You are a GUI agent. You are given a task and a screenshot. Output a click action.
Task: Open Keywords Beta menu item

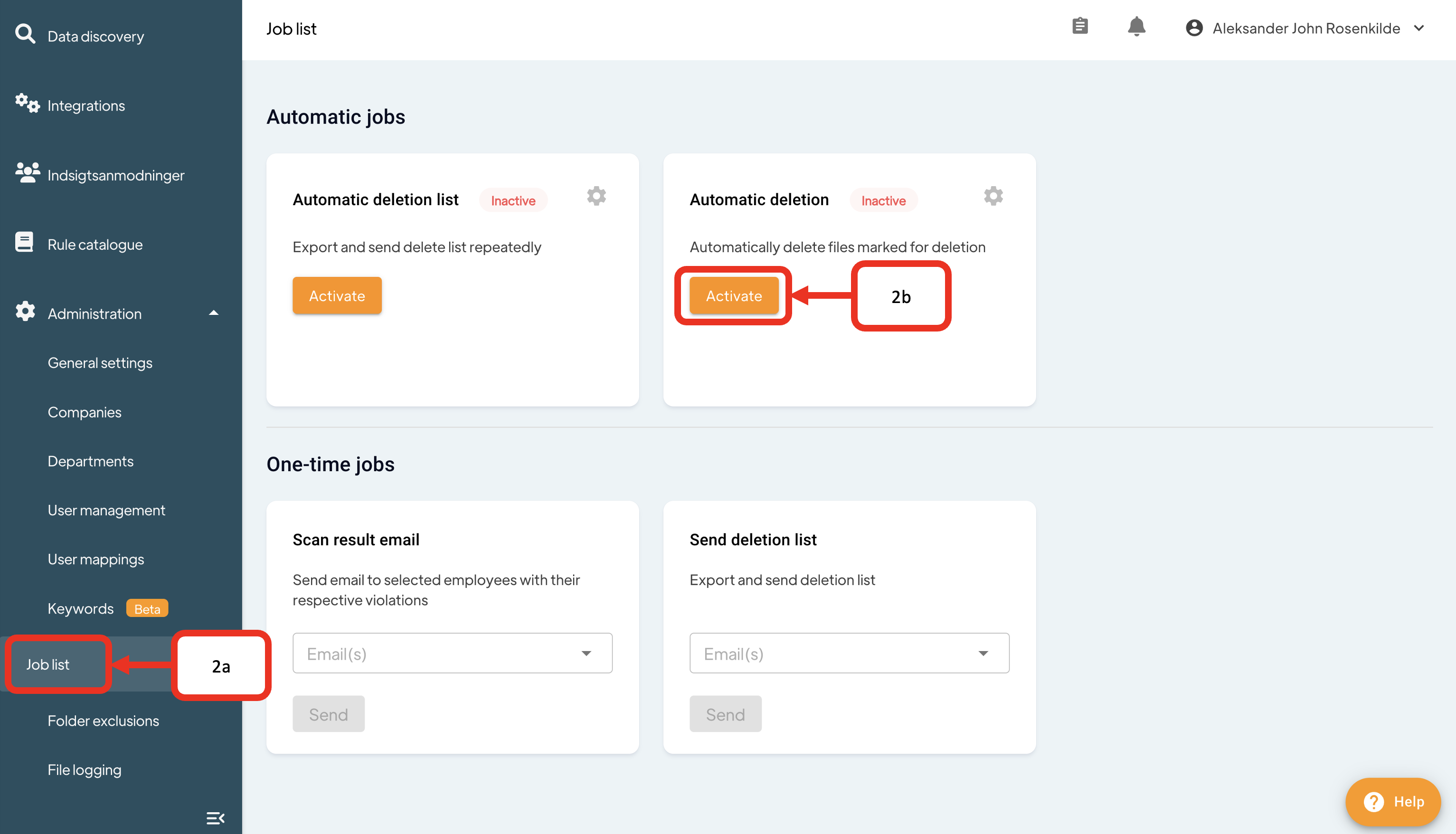[81, 609]
